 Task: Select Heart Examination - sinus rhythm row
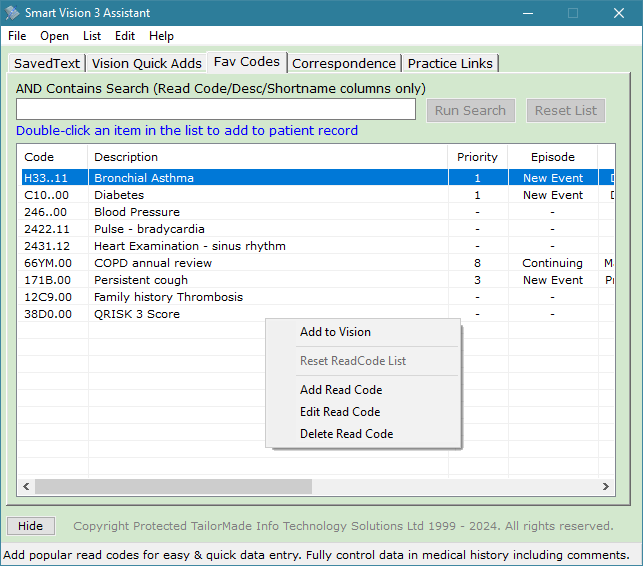tap(316, 246)
